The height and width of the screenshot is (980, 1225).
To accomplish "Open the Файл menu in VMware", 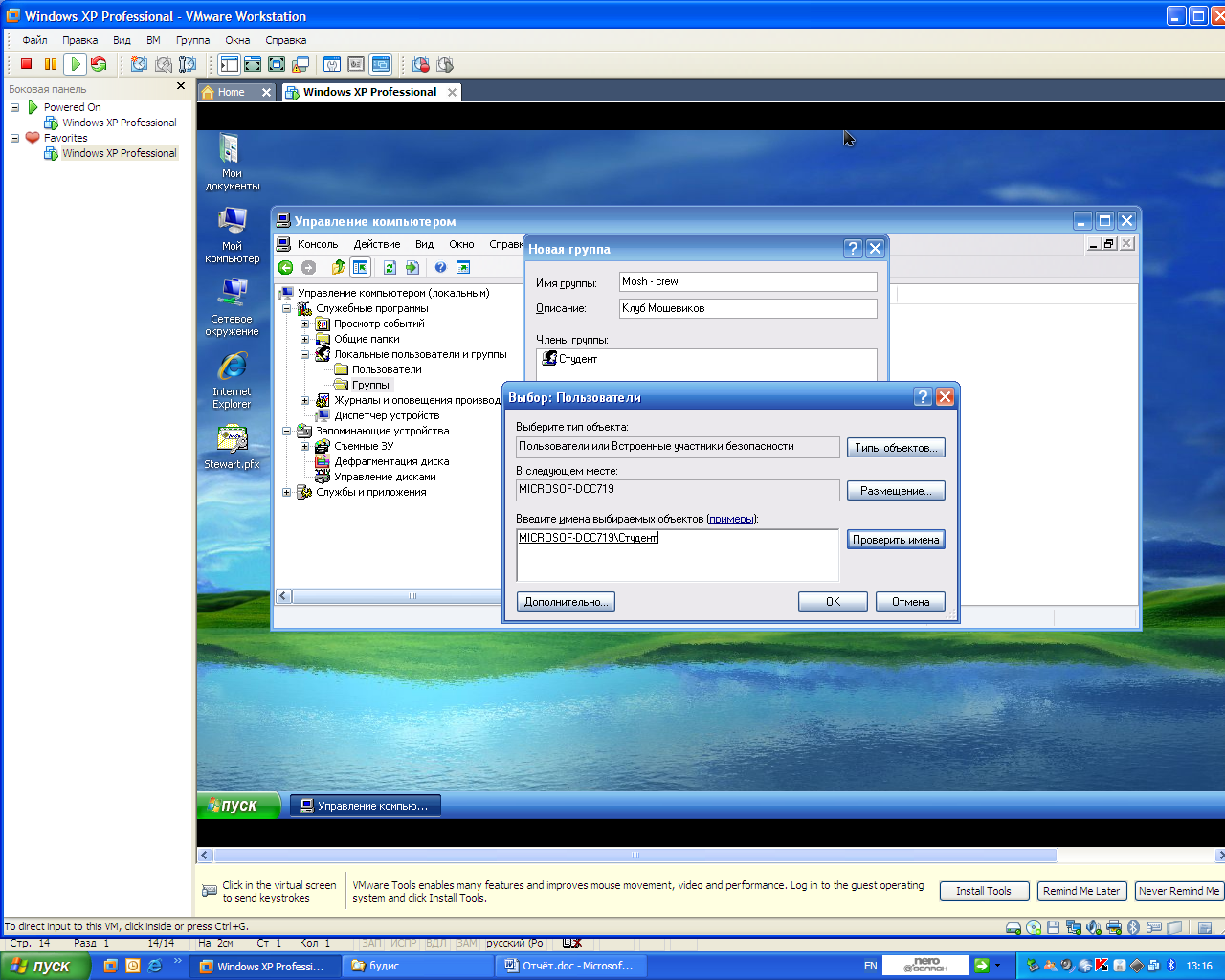I will [x=34, y=40].
